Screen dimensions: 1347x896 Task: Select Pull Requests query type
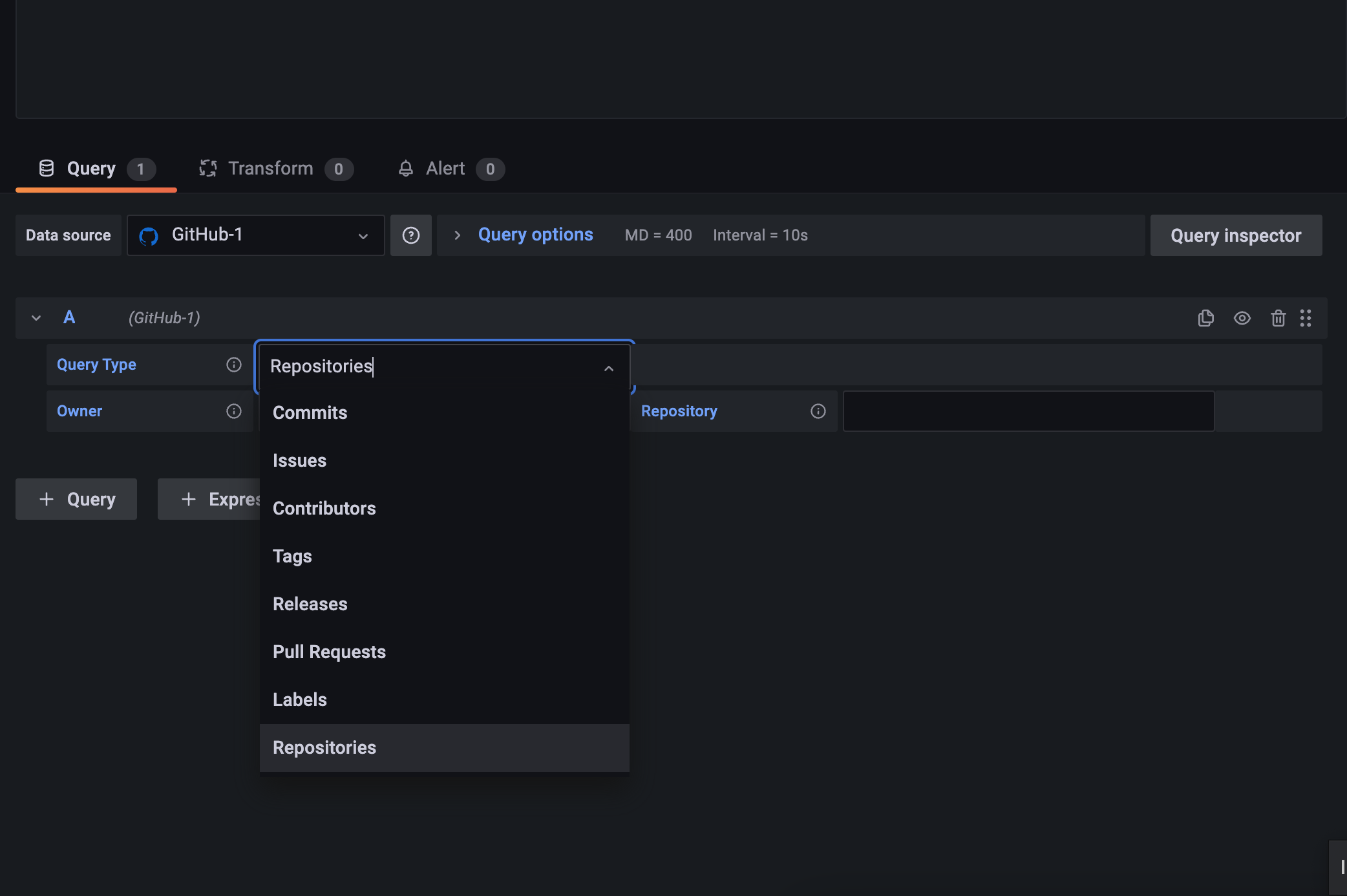445,652
